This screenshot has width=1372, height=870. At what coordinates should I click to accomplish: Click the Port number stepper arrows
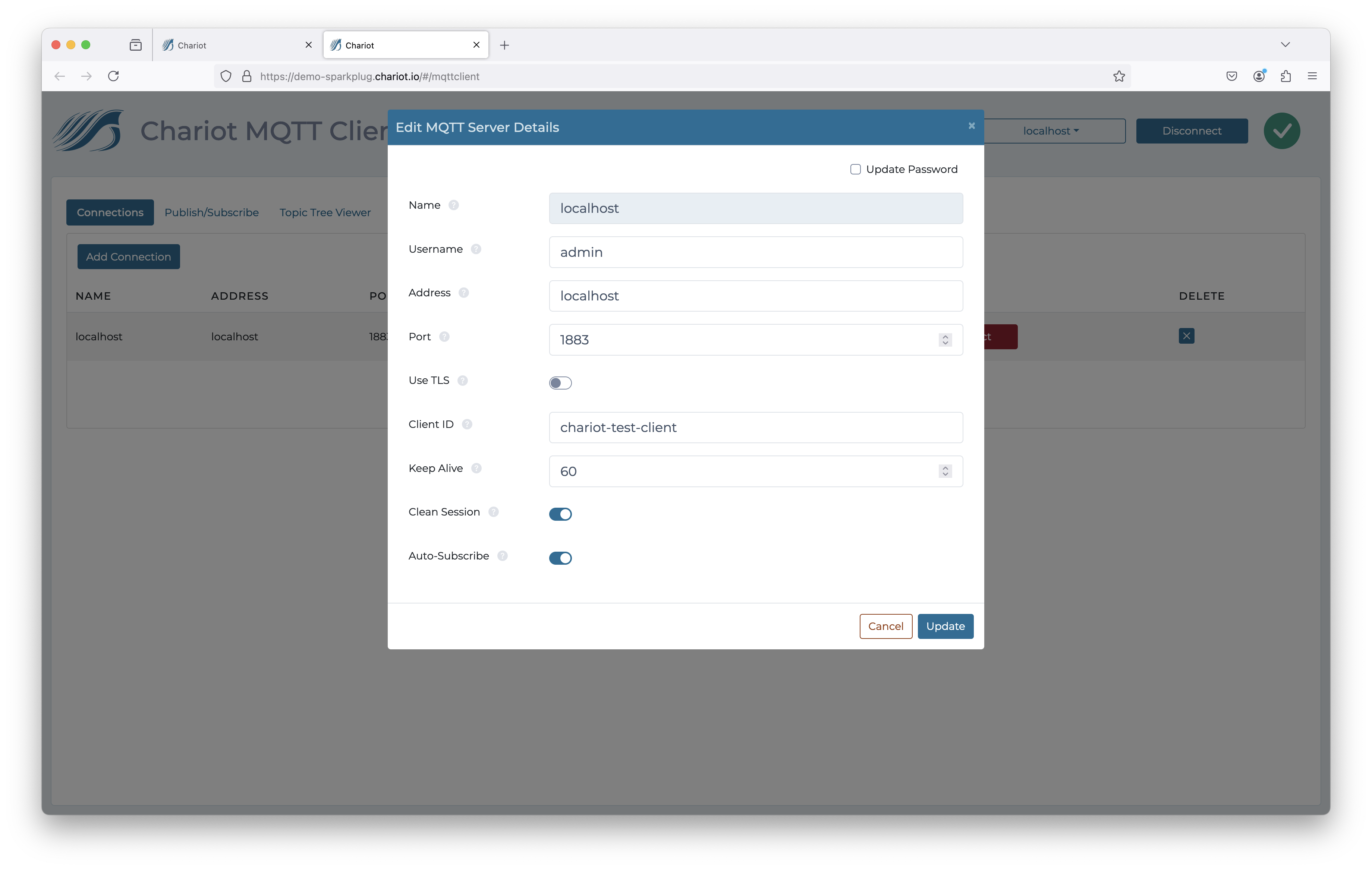click(x=945, y=340)
